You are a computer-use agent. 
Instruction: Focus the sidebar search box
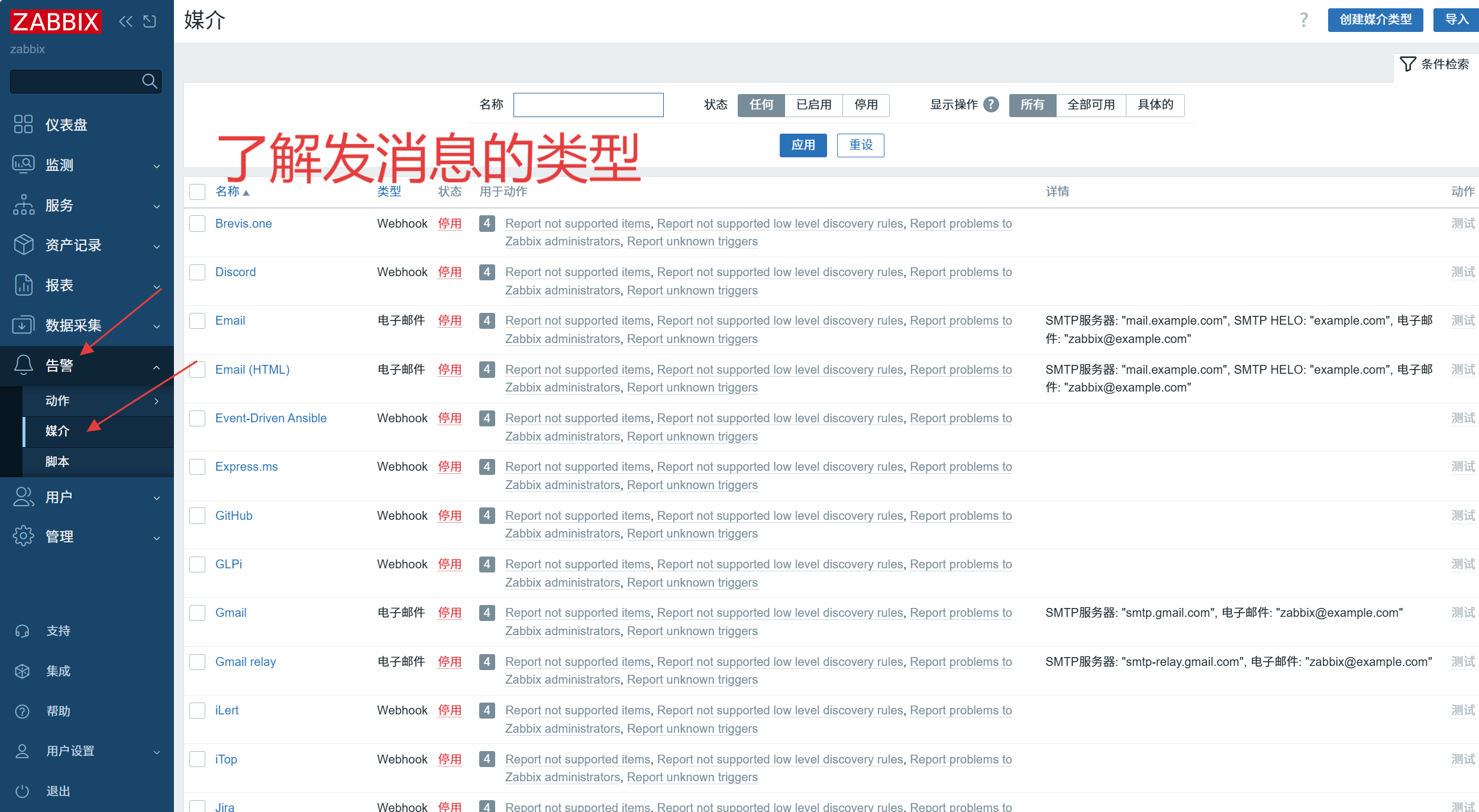85,81
